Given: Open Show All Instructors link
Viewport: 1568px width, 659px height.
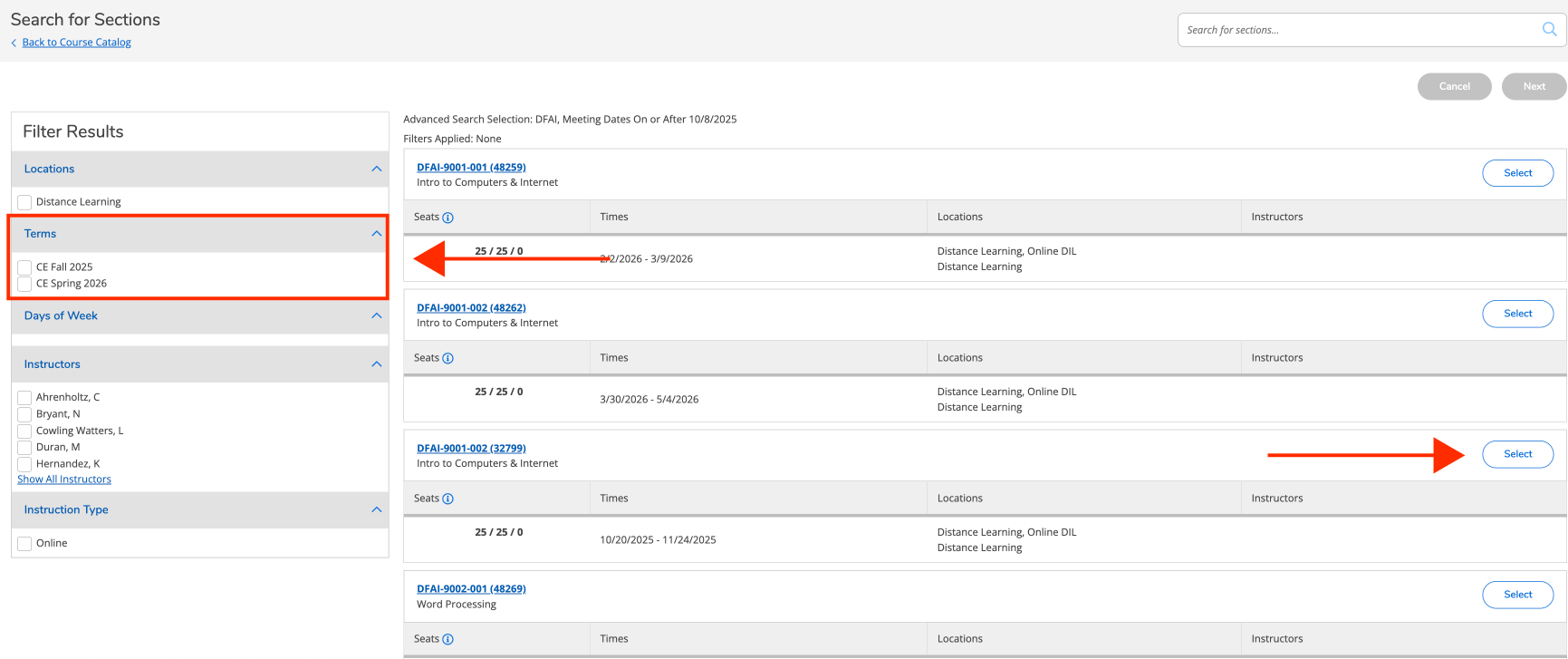Looking at the screenshot, I should (64, 480).
